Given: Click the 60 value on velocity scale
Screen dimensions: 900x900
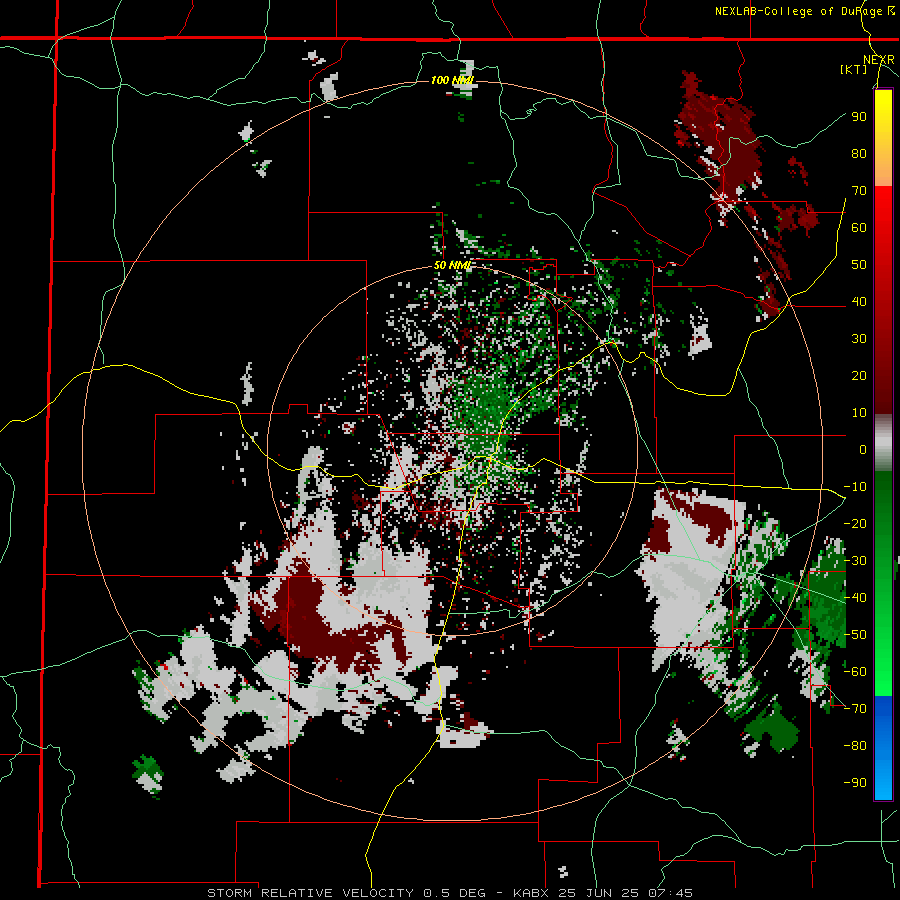Looking at the screenshot, I should pos(859,227).
